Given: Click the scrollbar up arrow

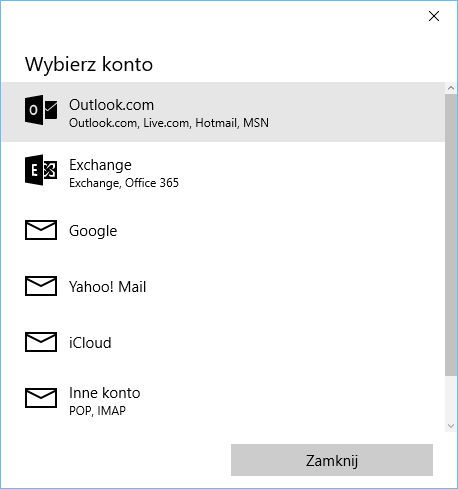Looking at the screenshot, I should pyautogui.click(x=451, y=88).
